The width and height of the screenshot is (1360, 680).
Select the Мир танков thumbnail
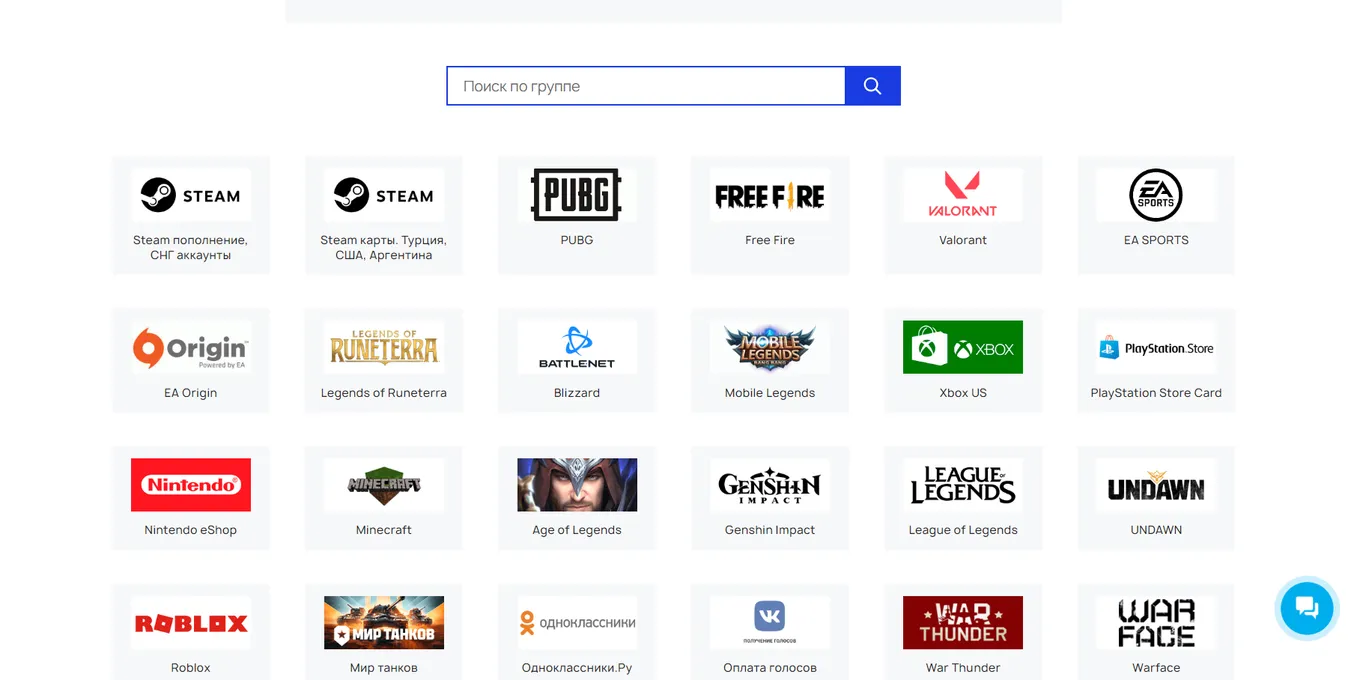coord(384,623)
